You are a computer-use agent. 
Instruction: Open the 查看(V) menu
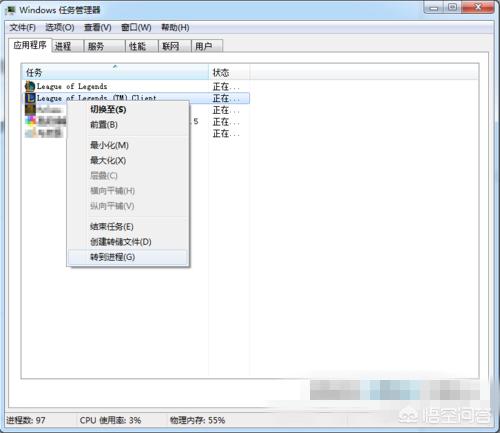tap(98, 27)
